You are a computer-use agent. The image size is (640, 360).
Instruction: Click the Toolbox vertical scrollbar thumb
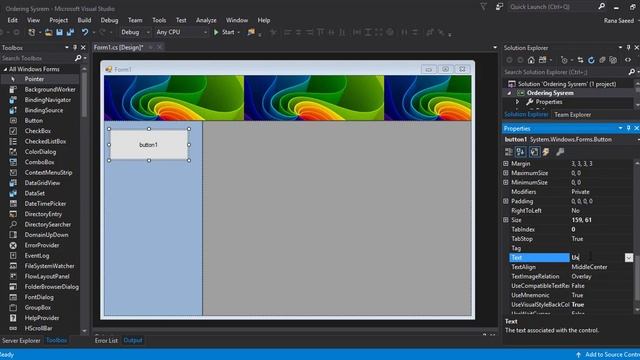tap(84, 95)
